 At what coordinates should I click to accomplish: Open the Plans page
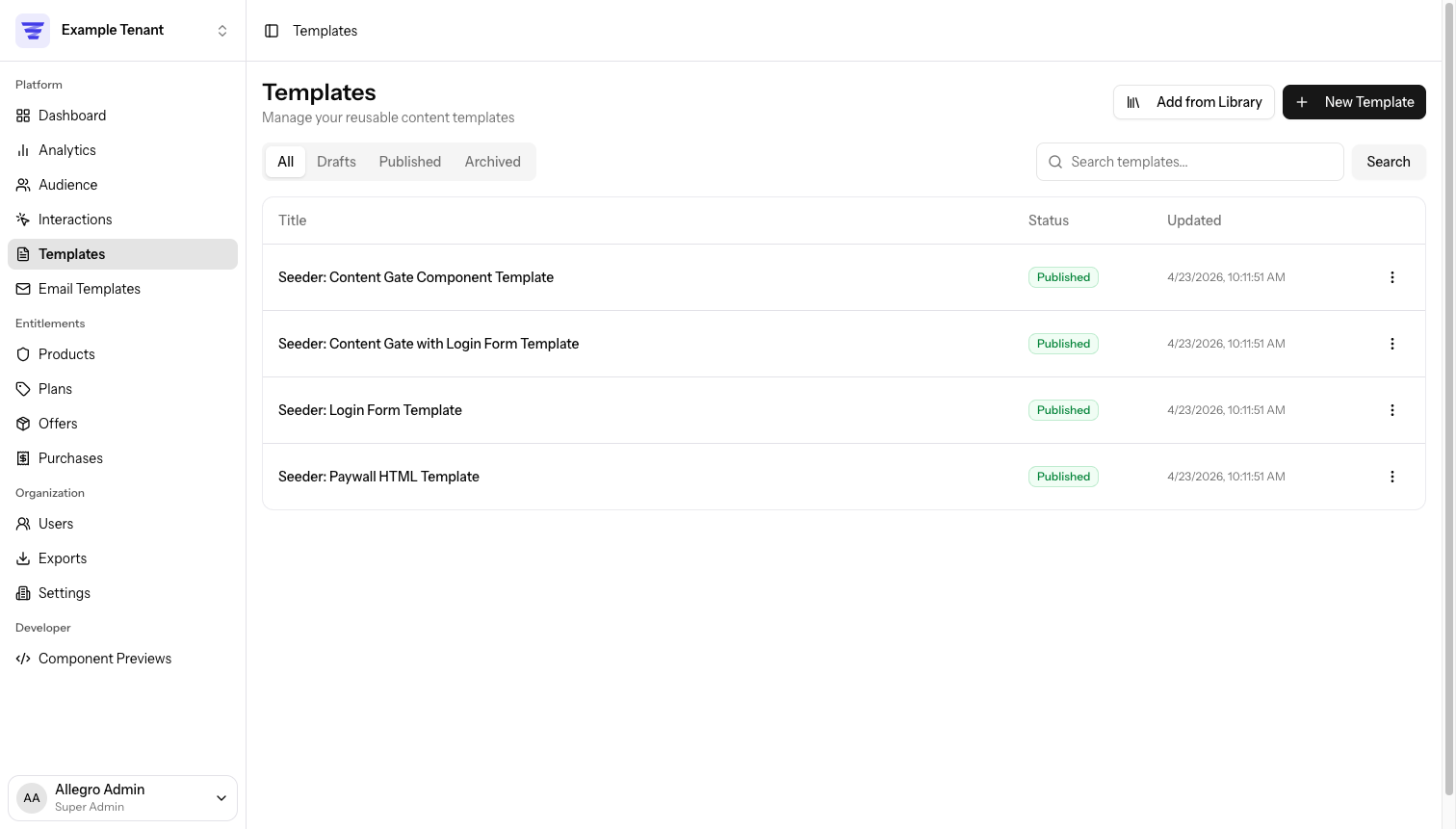click(122, 389)
